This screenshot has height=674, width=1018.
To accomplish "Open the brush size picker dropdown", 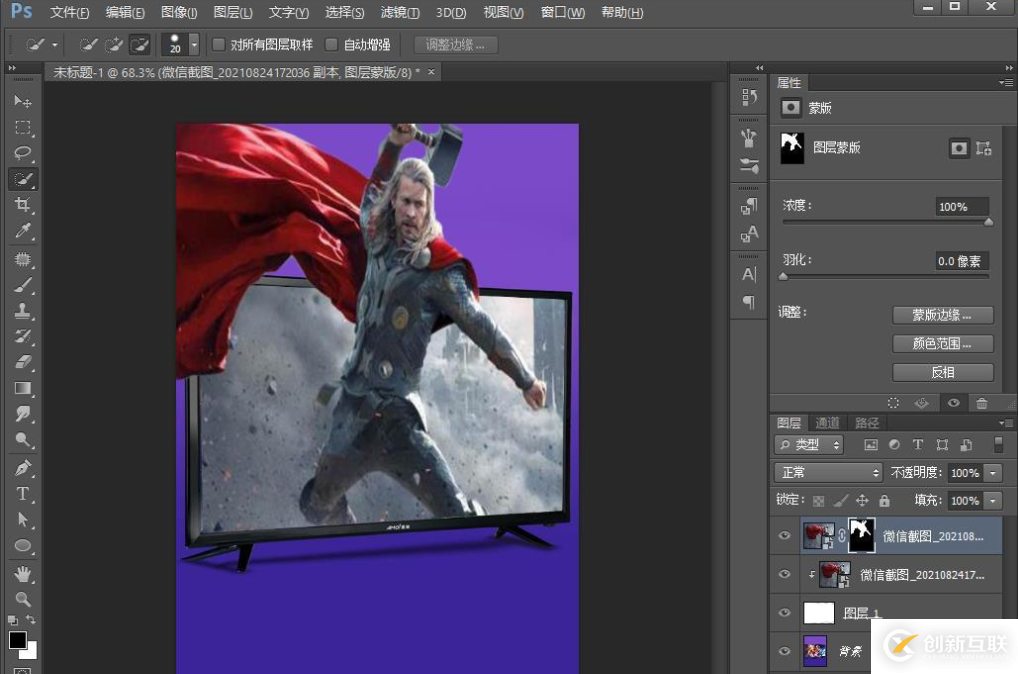I will (x=193, y=45).
